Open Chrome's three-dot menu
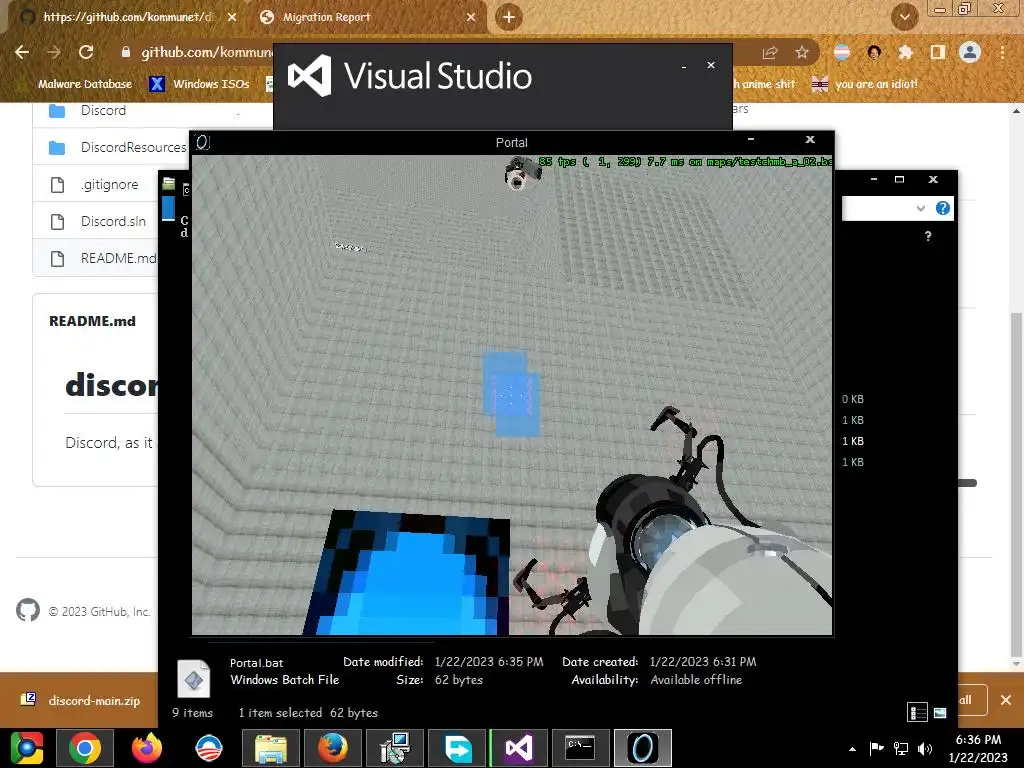 [1002, 52]
